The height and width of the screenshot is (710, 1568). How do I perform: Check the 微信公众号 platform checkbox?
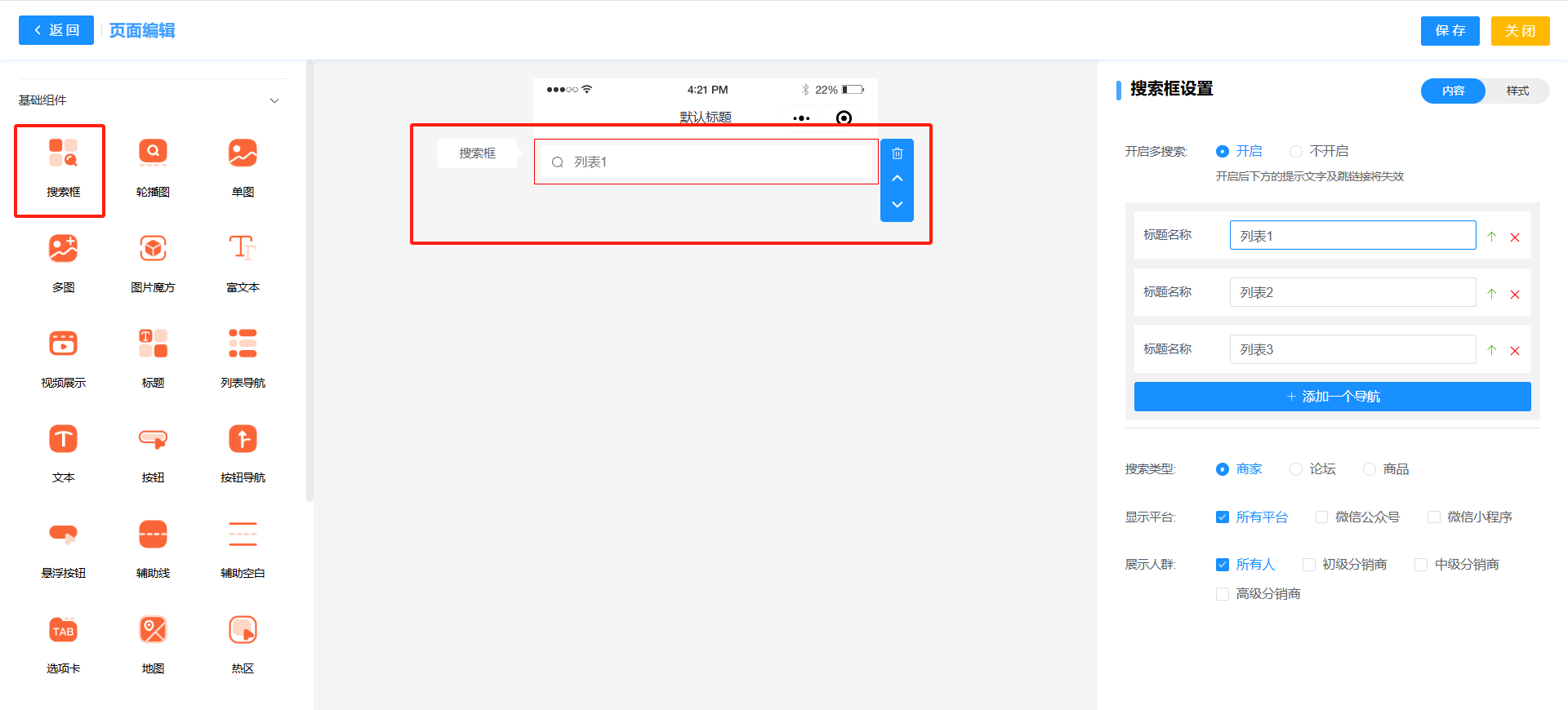[1321, 517]
